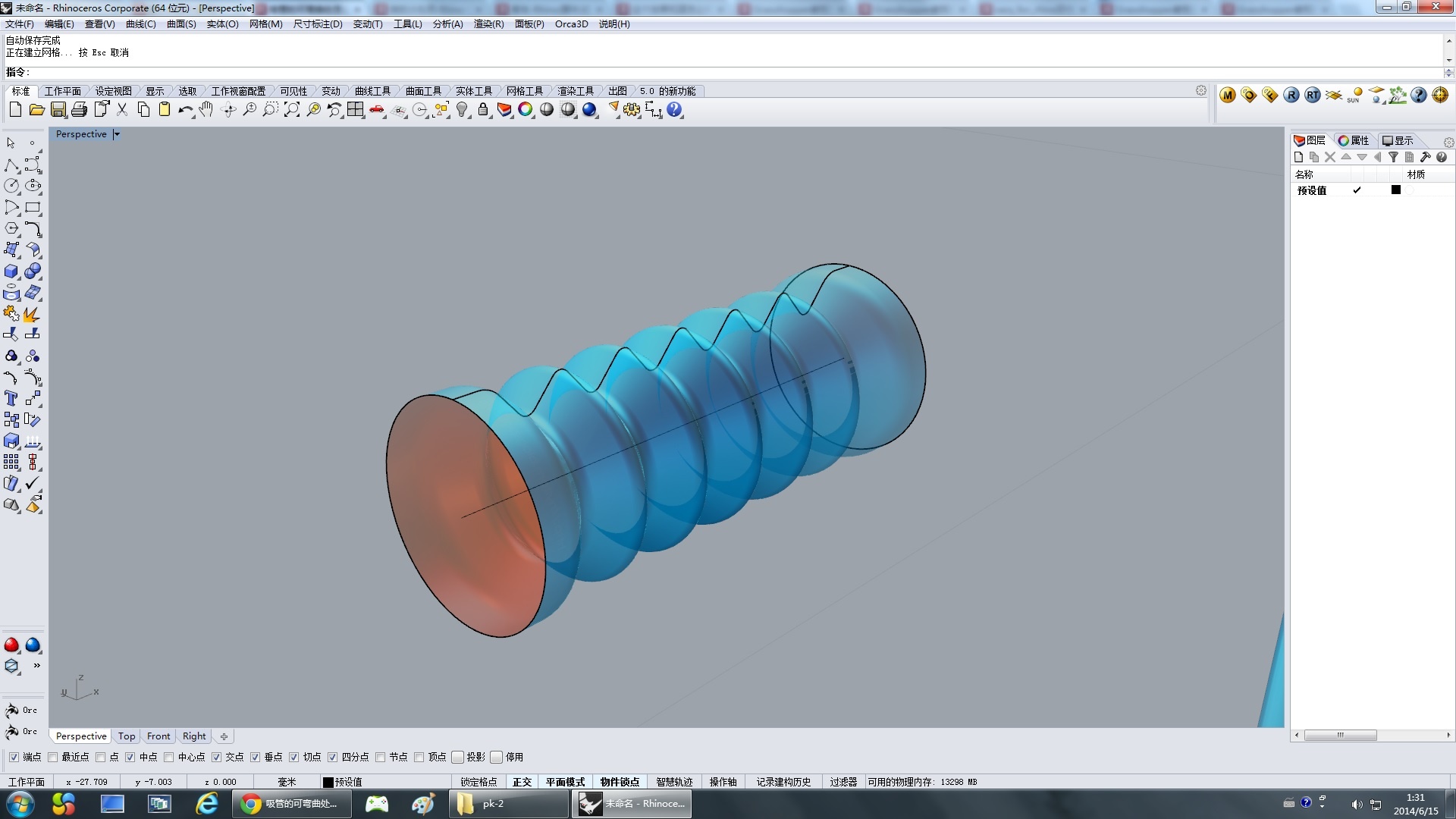Viewport: 1456px width, 819px height.
Task: Open the 曲面(S) menu
Action: 181,24
